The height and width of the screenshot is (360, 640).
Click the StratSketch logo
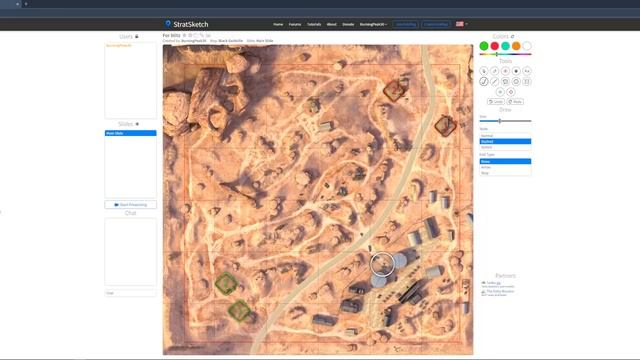[187, 24]
